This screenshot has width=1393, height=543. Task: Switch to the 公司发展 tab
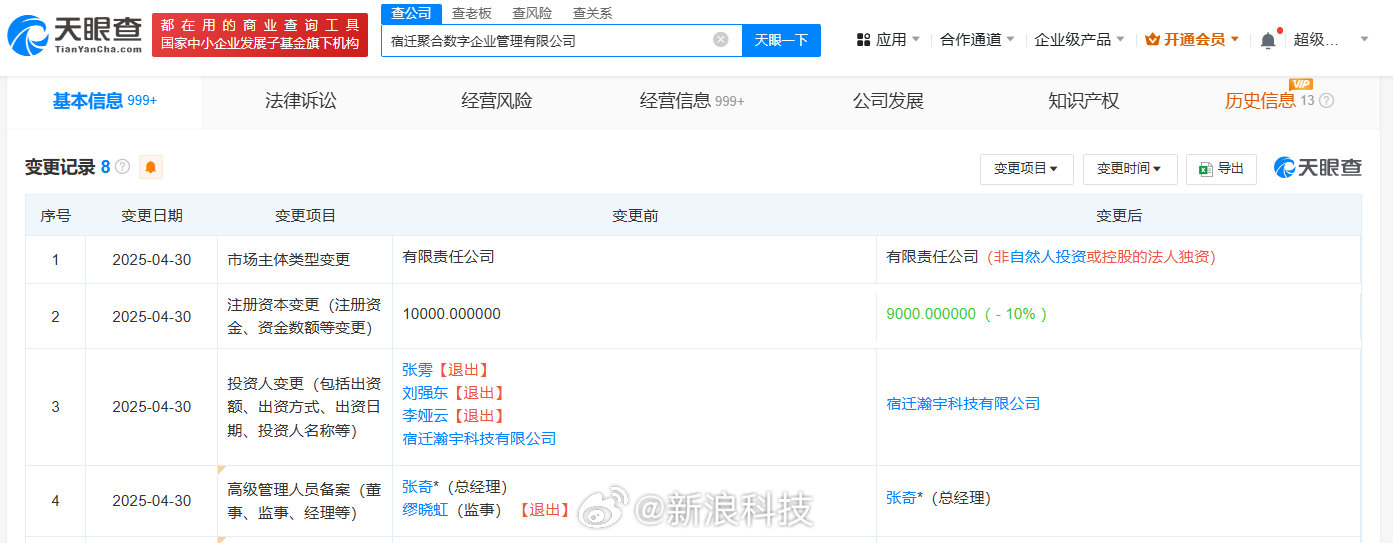point(888,101)
